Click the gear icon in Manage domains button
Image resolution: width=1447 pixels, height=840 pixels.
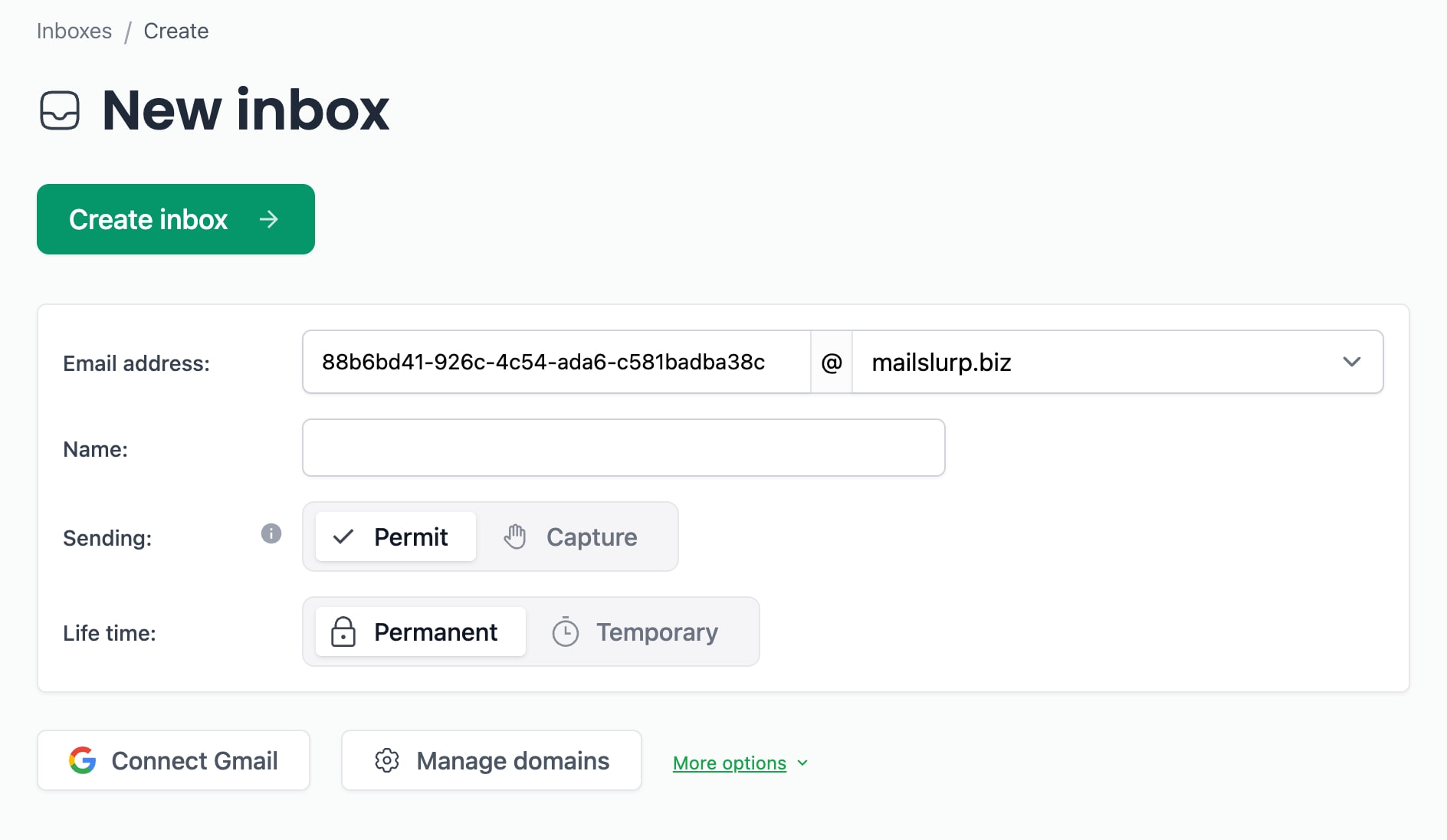point(387,760)
